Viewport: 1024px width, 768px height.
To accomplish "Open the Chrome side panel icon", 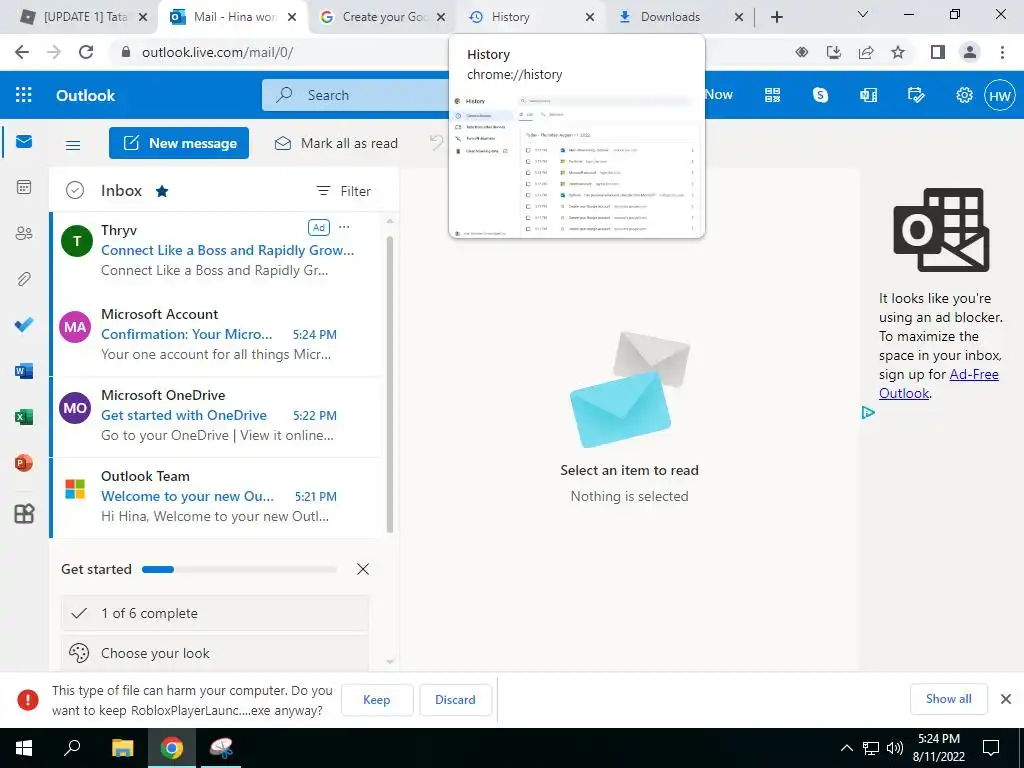I will pos(938,52).
